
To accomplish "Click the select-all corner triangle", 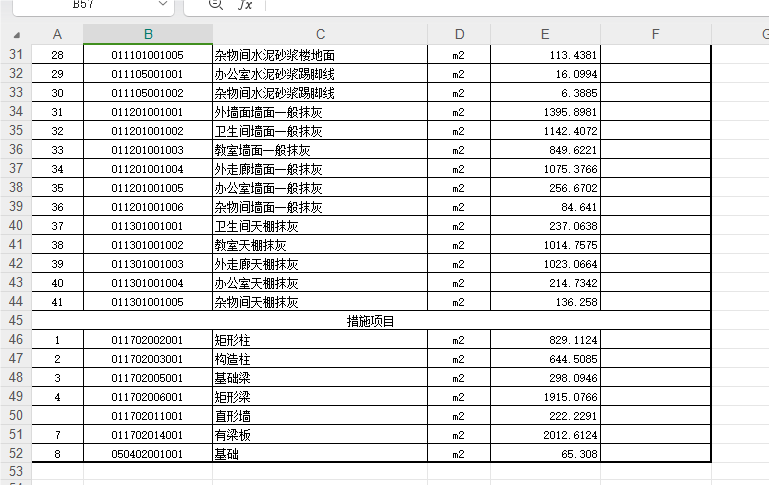I will tap(17, 35).
